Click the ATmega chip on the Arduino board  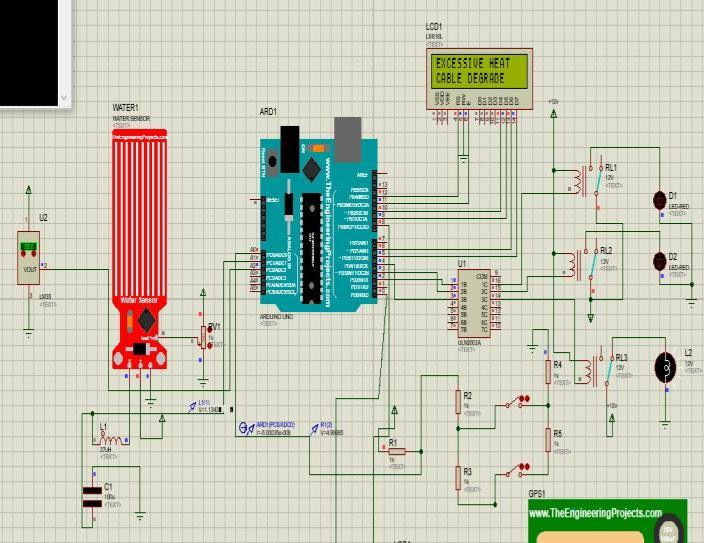pyautogui.click(x=310, y=248)
